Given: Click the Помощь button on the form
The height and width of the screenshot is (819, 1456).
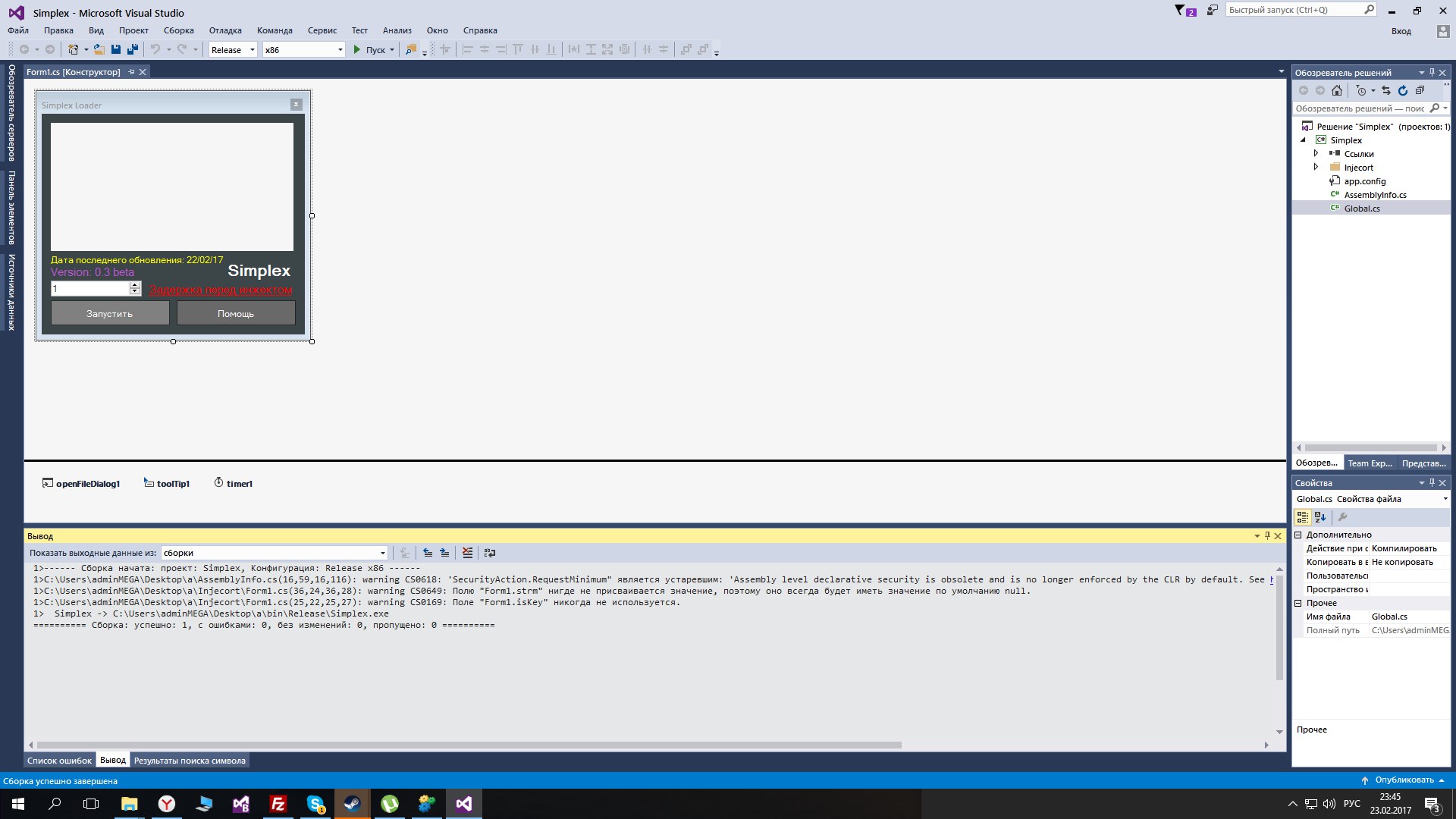Looking at the screenshot, I should click(236, 313).
